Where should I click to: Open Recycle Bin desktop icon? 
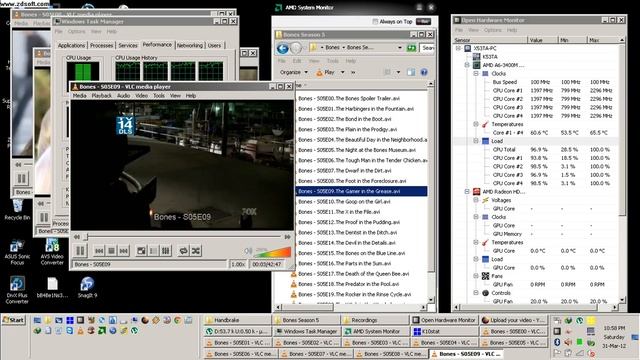pos(17,209)
